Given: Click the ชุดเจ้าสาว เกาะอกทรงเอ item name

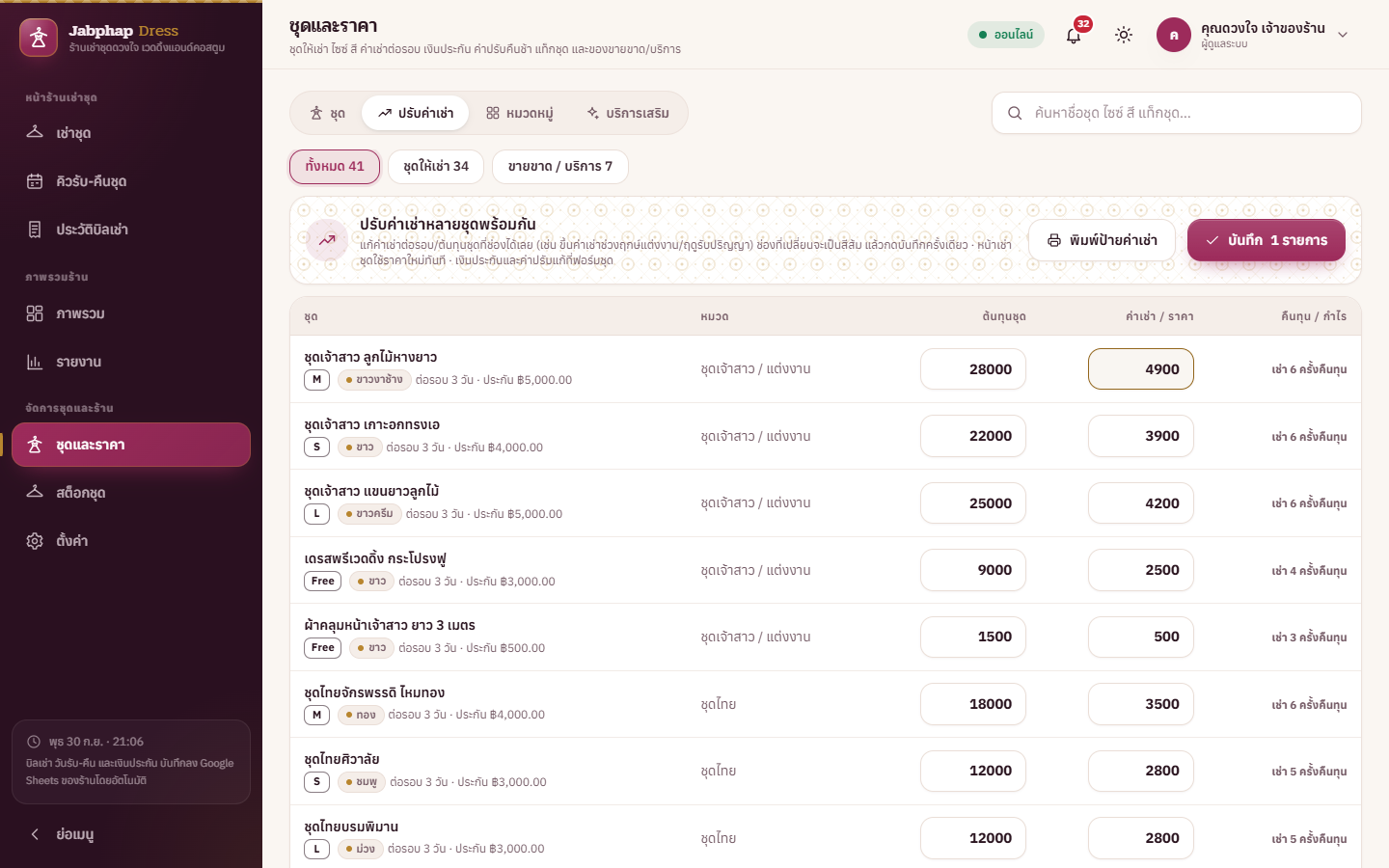Looking at the screenshot, I should pos(371,424).
